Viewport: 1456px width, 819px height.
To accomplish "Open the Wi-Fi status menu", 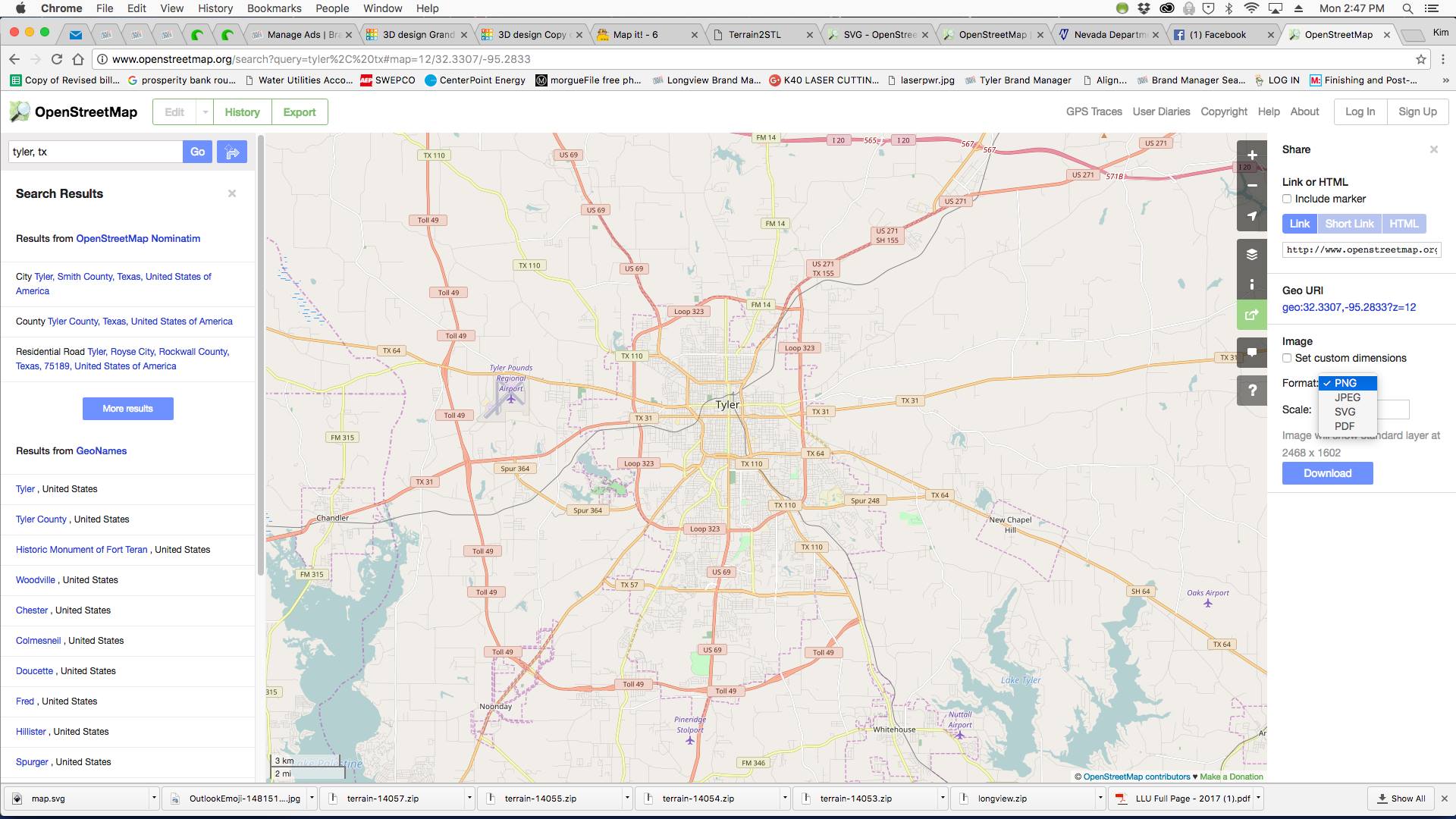I will coord(1251,8).
